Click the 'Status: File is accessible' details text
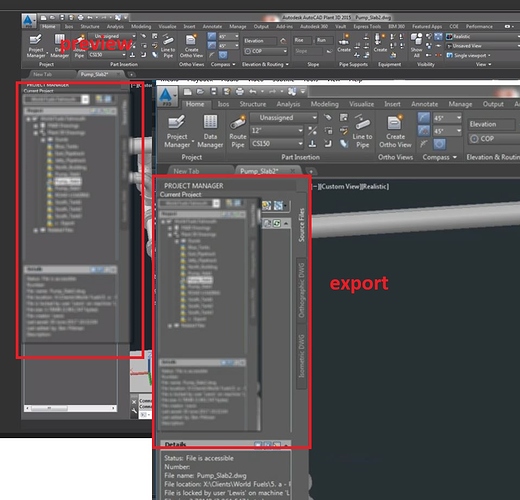520x500 pixels. click(x=199, y=458)
